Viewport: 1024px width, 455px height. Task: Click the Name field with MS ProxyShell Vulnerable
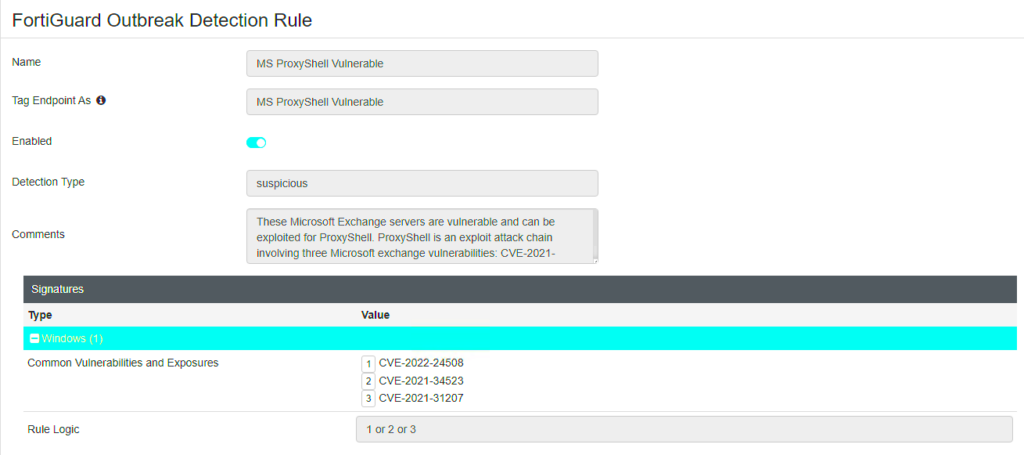421,64
